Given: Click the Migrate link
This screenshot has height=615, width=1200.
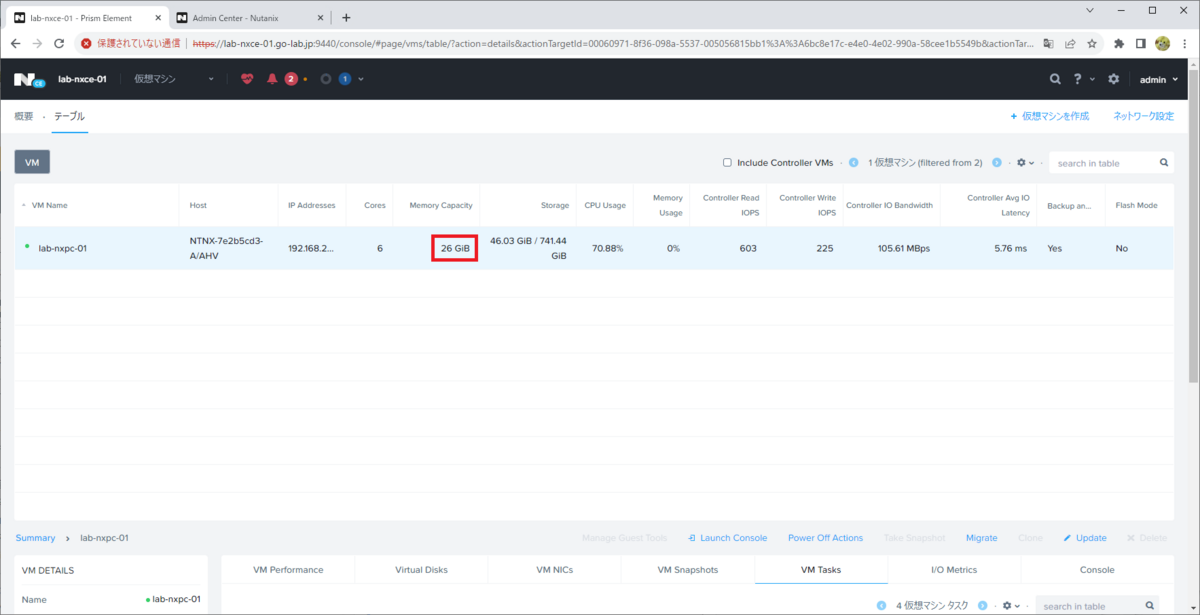Looking at the screenshot, I should pos(981,537).
